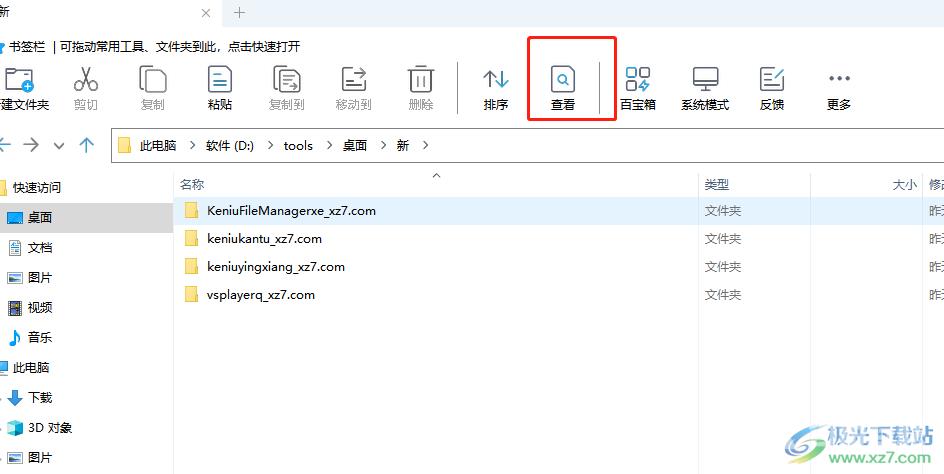Go up one folder level
Screen dimensions: 944x474
pos(87,145)
